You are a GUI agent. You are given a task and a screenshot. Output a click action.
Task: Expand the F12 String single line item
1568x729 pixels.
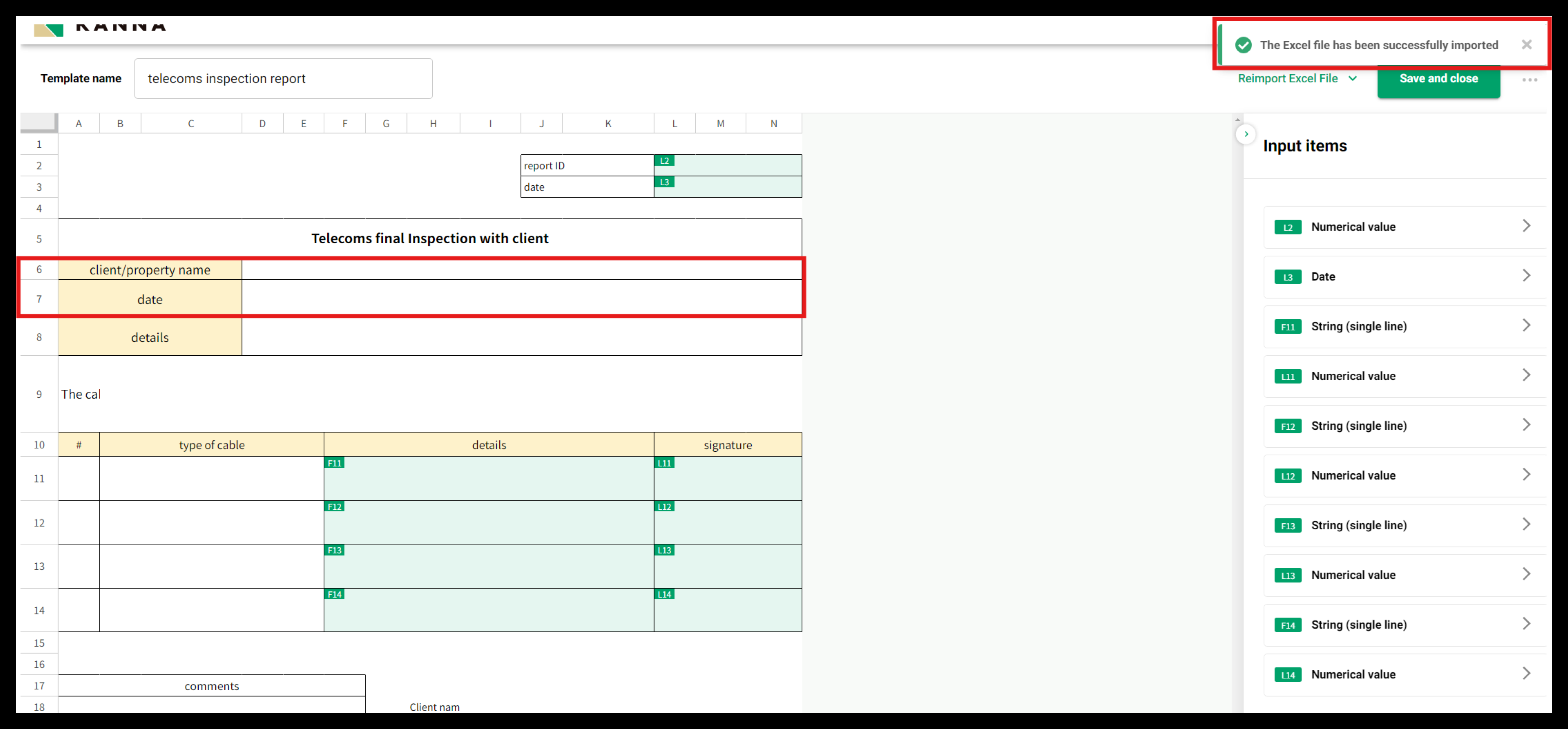pos(1404,426)
